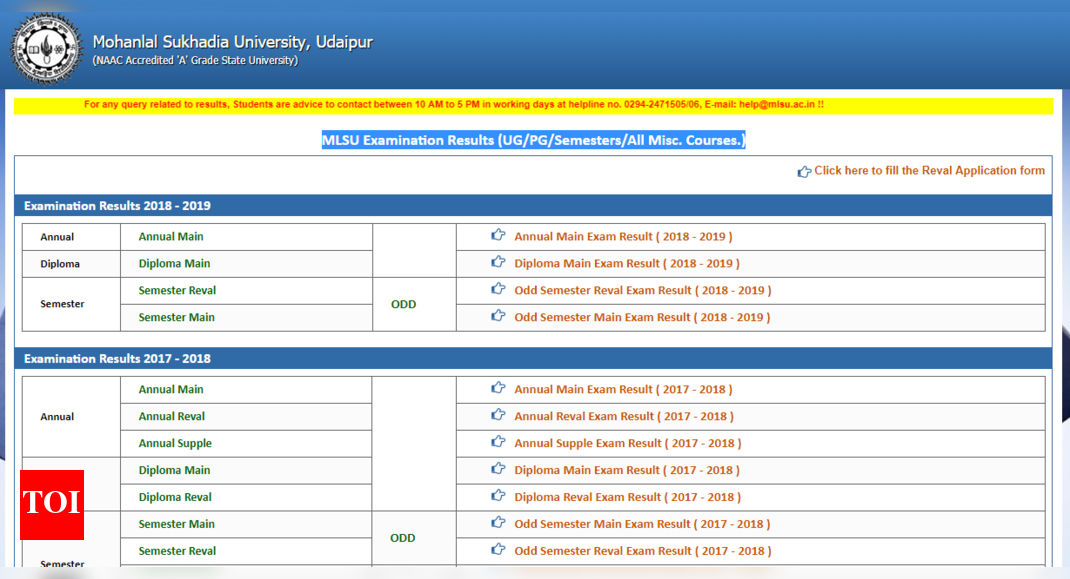Open Annual Main Exam Result (2018 - 2019)
Image resolution: width=1070 pixels, height=579 pixels.
(623, 237)
